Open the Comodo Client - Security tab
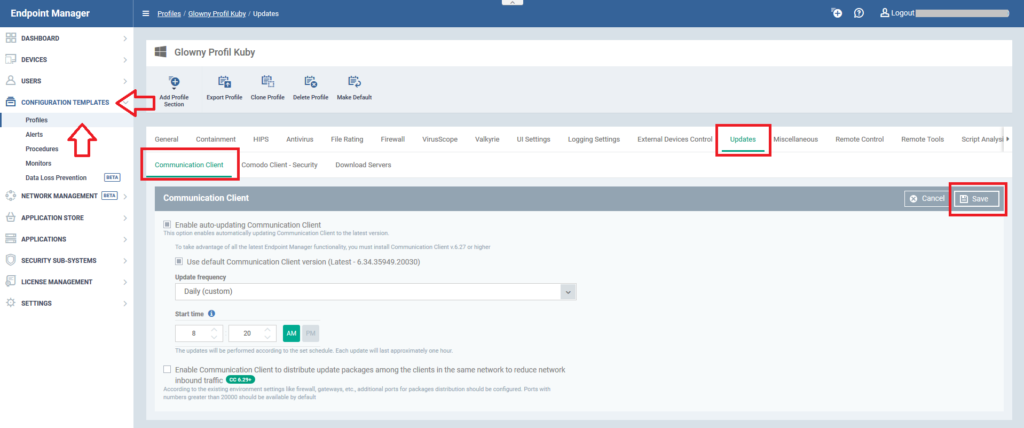The image size is (1024, 428). [280, 165]
